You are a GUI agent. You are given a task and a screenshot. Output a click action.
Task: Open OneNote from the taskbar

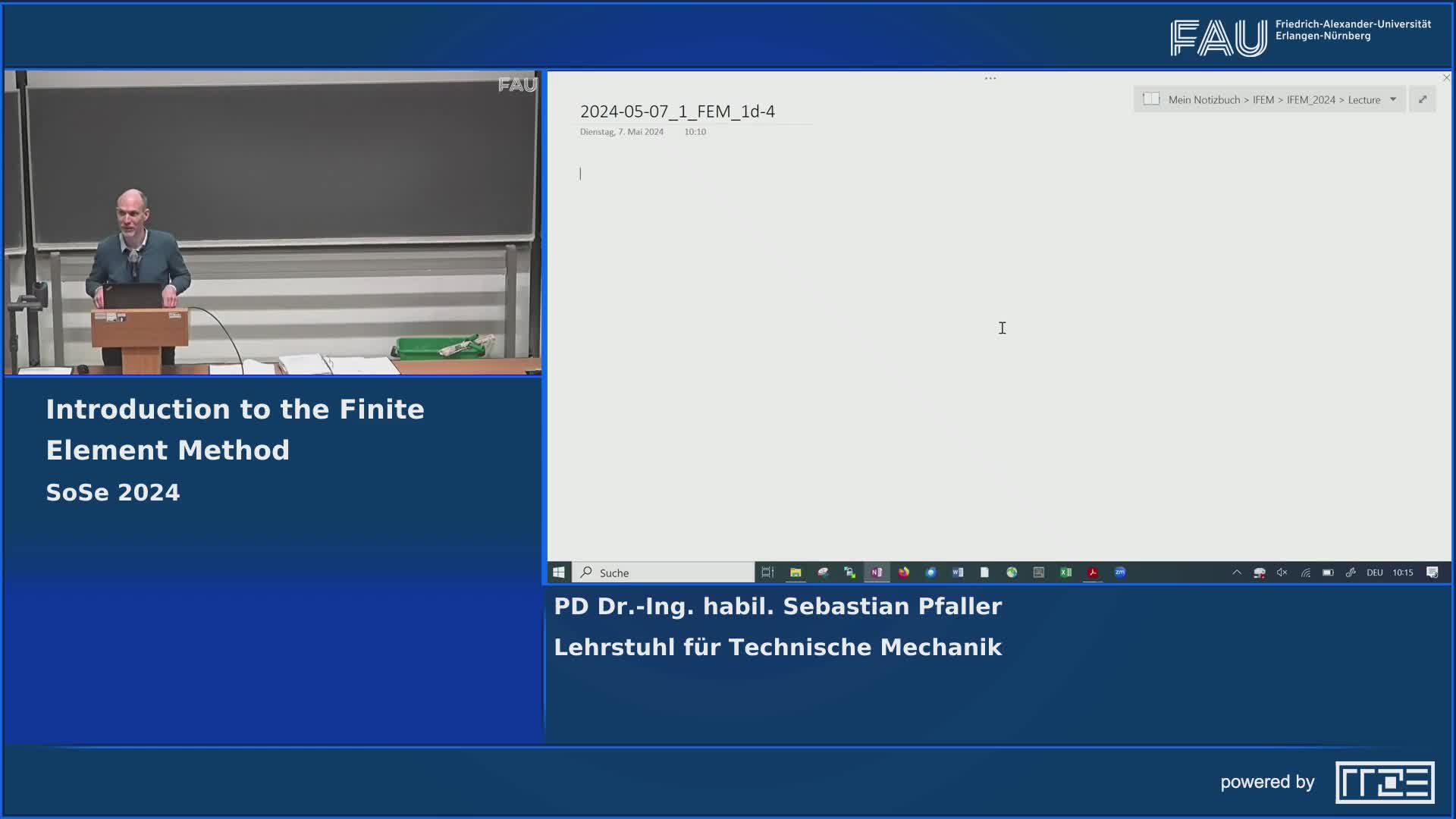(x=877, y=573)
